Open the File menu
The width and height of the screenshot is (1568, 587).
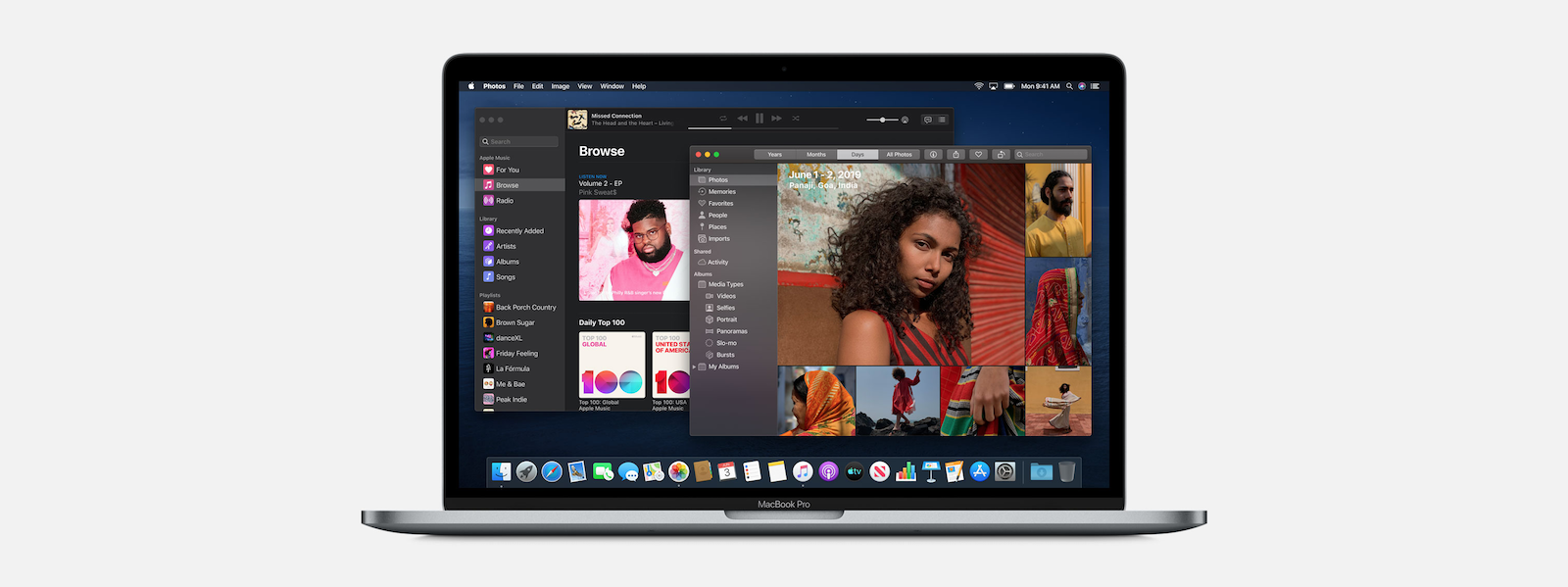coord(518,86)
